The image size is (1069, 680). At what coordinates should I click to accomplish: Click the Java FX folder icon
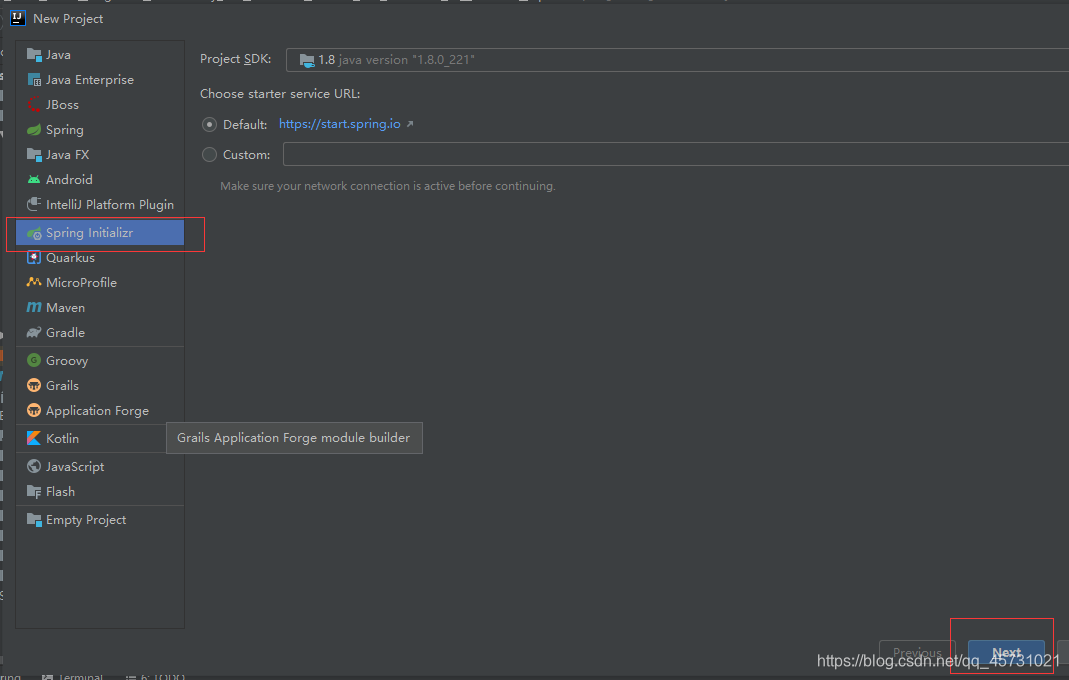coord(34,155)
